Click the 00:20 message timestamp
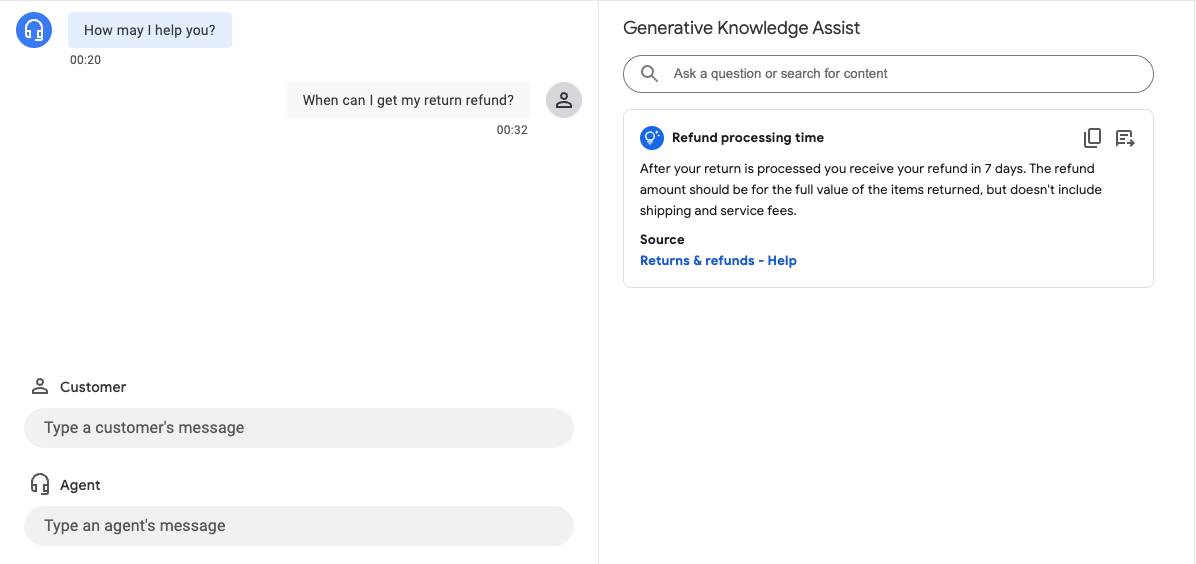This screenshot has width=1196, height=564. (x=85, y=60)
